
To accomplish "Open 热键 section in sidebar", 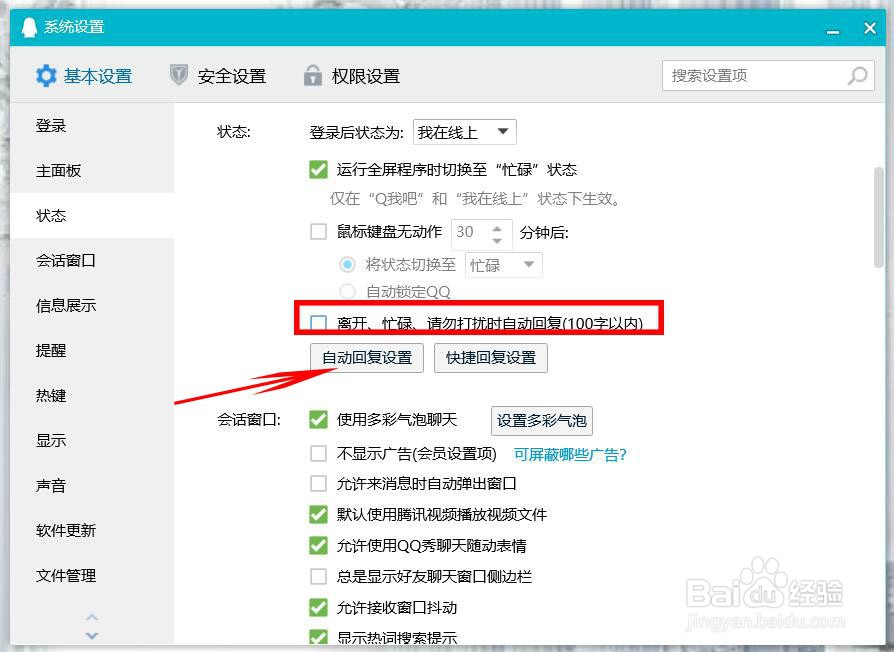I will pos(92,396).
